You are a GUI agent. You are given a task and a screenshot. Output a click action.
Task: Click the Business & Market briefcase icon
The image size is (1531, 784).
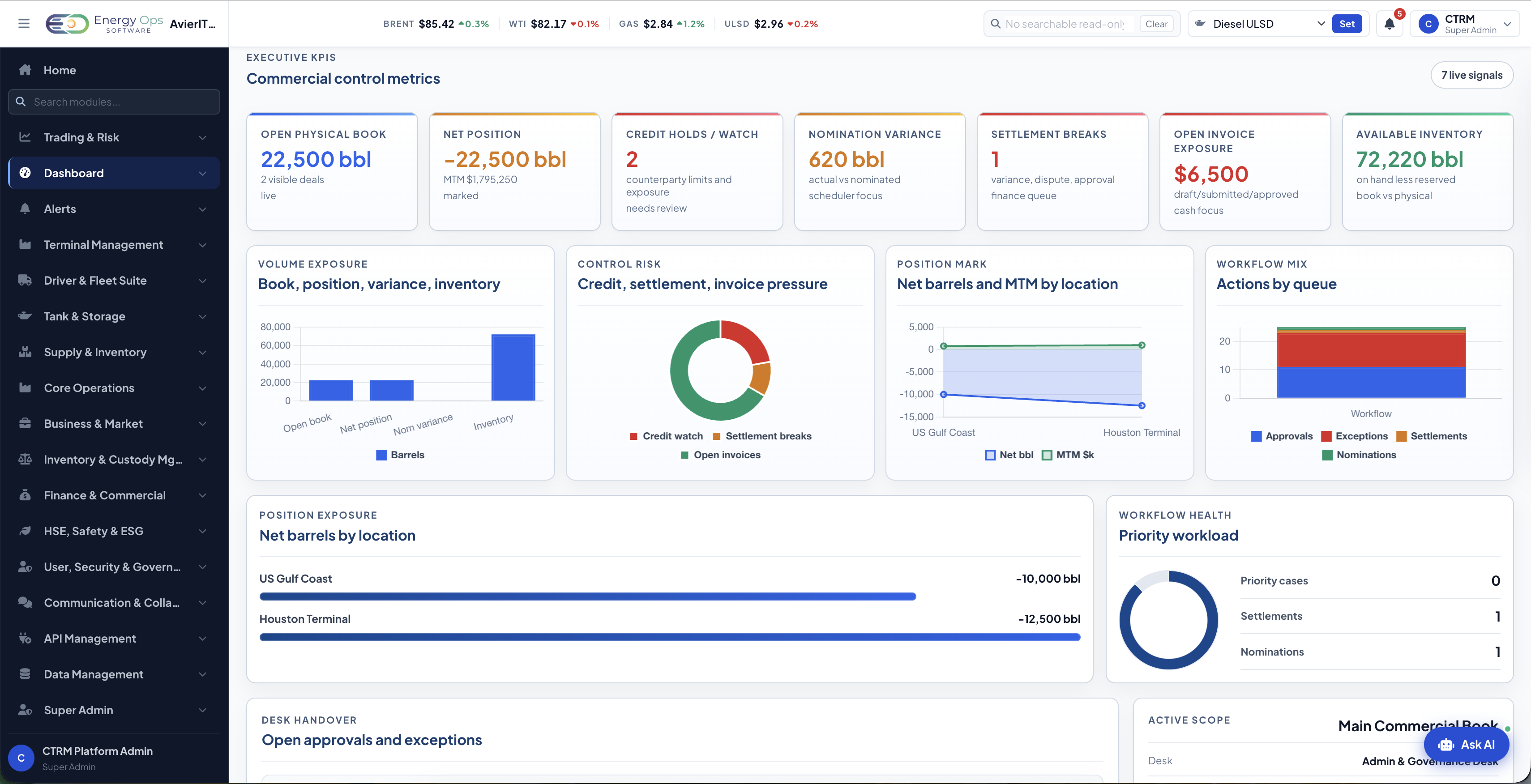pyautogui.click(x=25, y=423)
